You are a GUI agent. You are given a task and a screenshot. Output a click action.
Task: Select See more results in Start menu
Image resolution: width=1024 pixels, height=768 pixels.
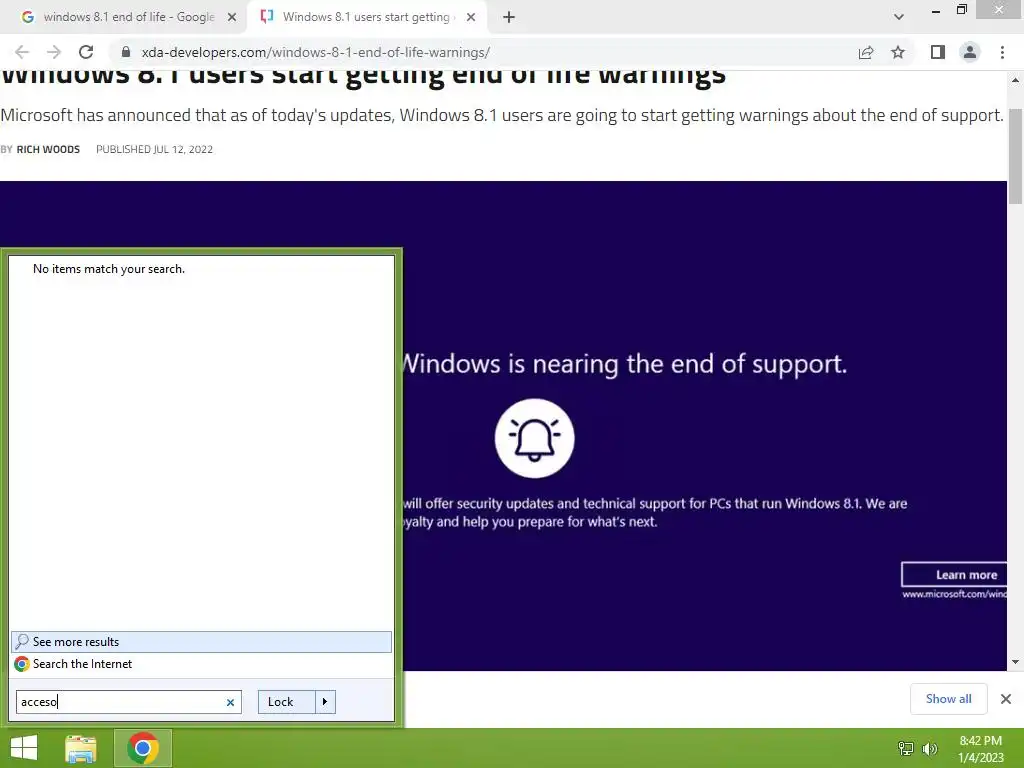(x=201, y=642)
